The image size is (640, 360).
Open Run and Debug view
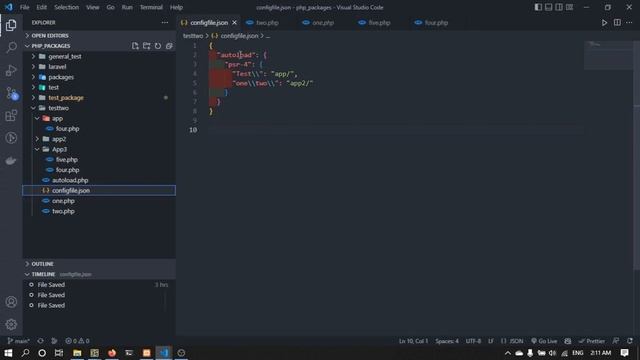pos(11,70)
